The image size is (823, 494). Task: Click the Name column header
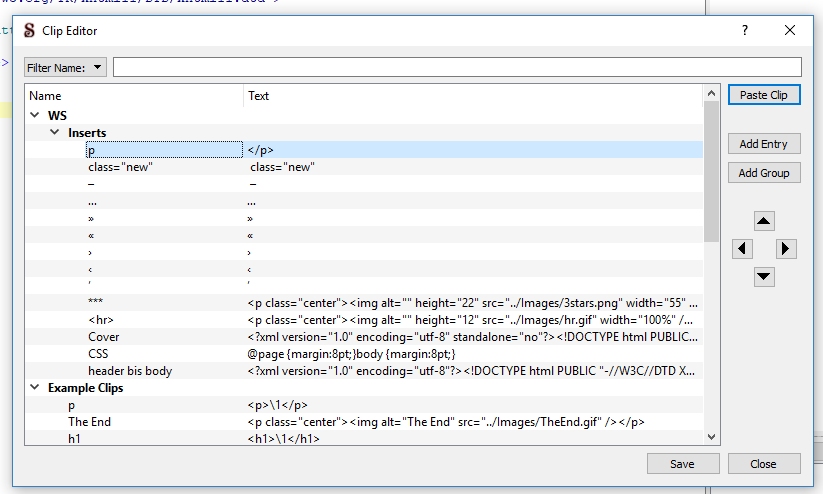pos(46,96)
